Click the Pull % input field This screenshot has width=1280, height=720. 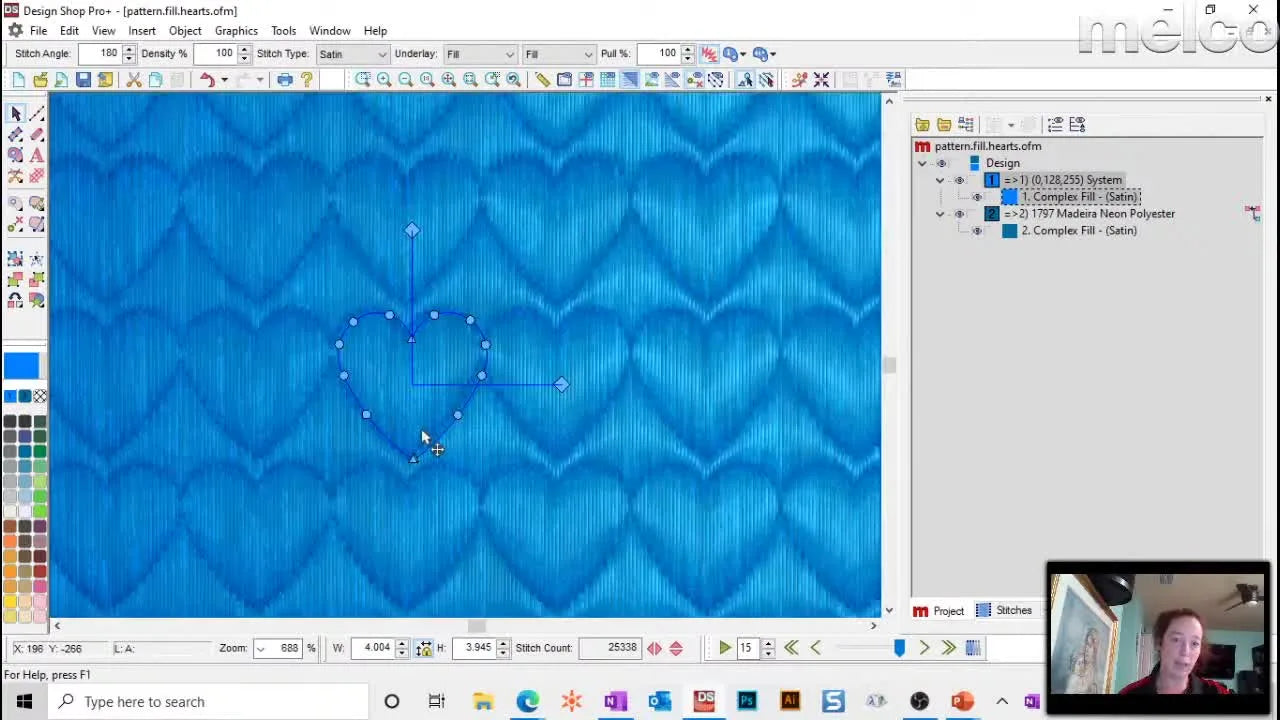[660, 54]
